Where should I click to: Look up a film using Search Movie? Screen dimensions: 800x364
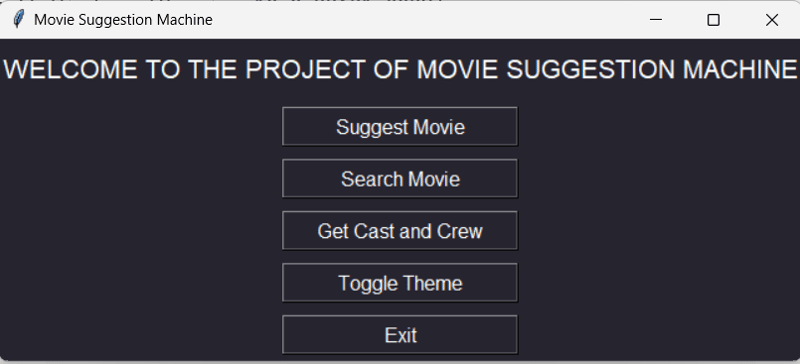400,179
